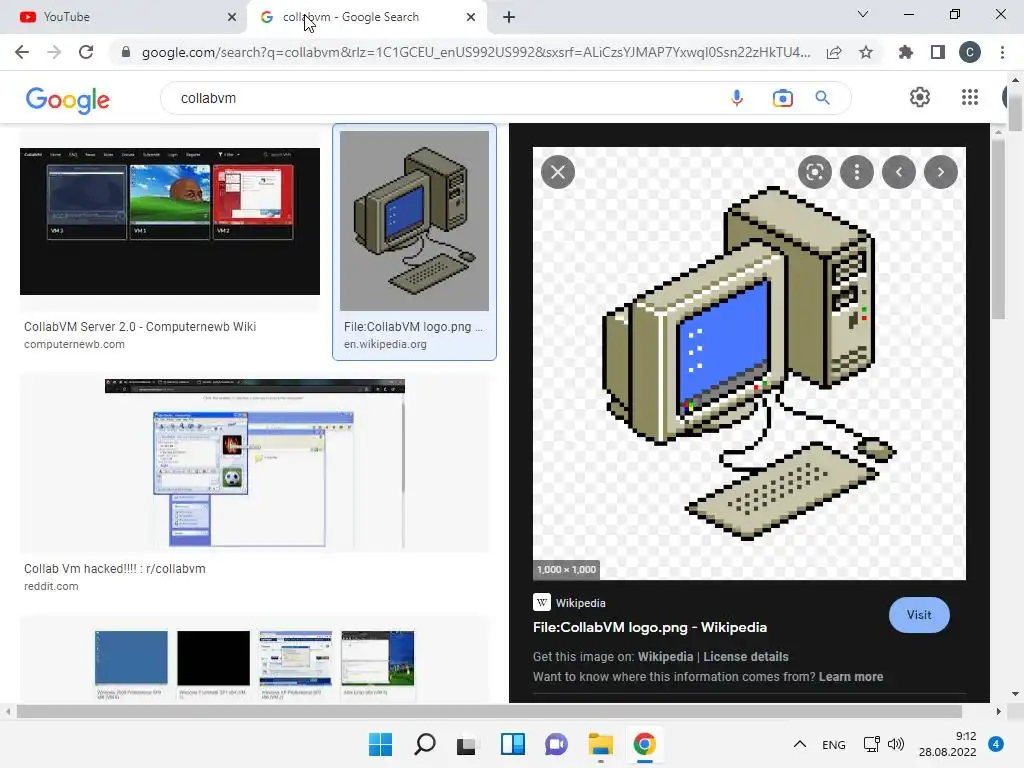Close the Google Search tab

click(471, 17)
